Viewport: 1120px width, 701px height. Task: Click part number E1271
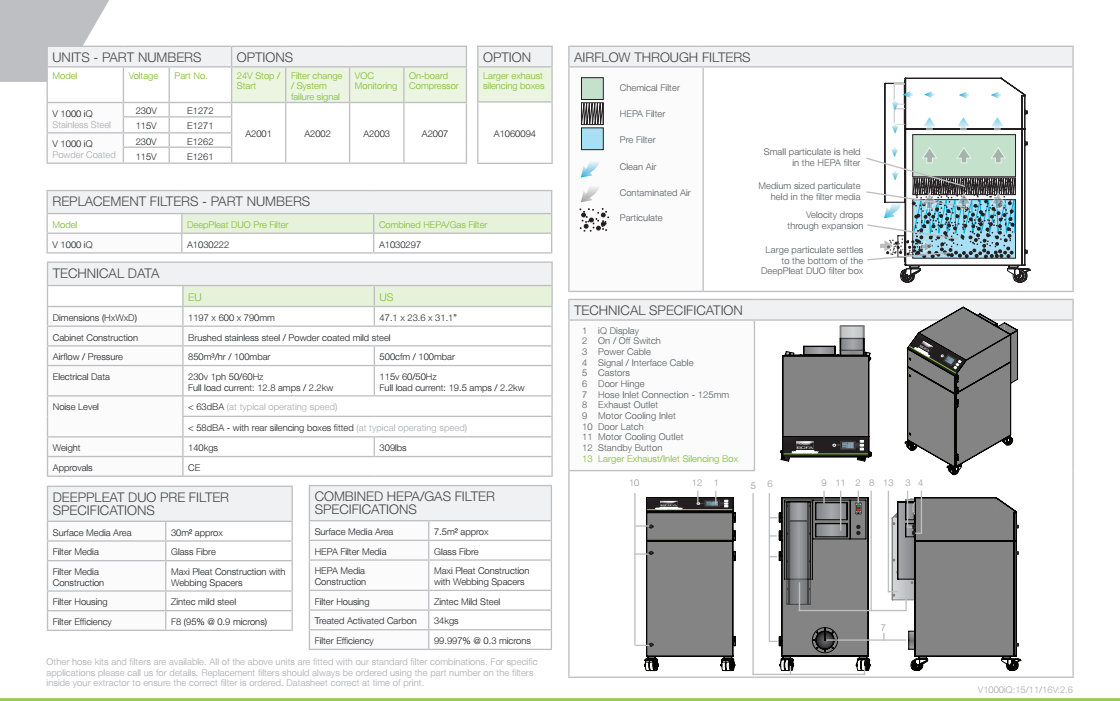(x=200, y=126)
